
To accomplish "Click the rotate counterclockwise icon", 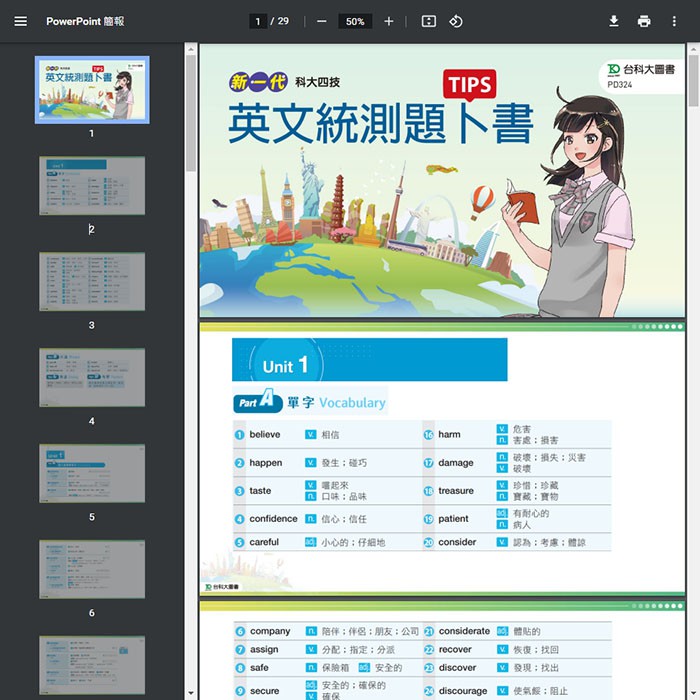I will click(x=456, y=21).
